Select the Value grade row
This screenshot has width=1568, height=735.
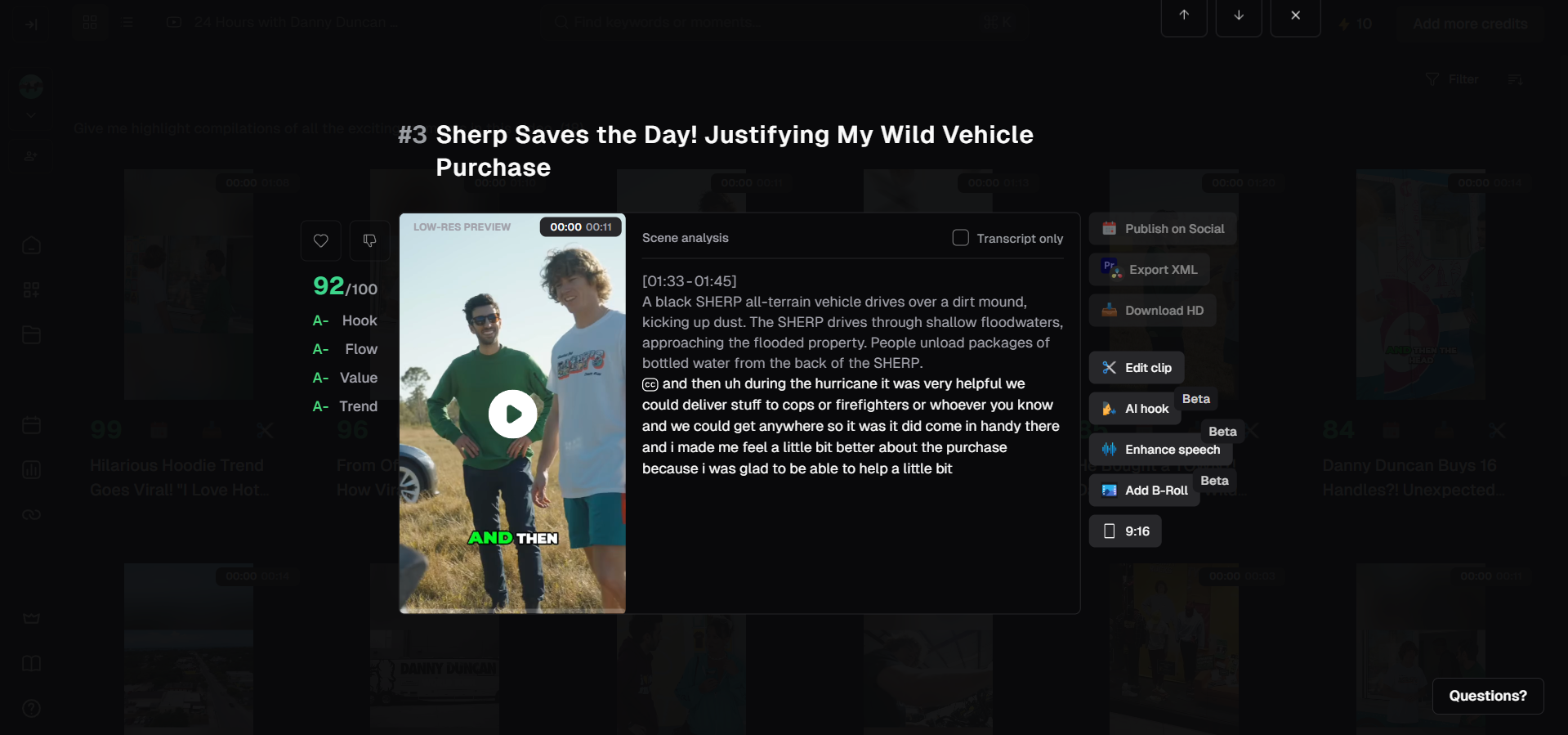(346, 378)
